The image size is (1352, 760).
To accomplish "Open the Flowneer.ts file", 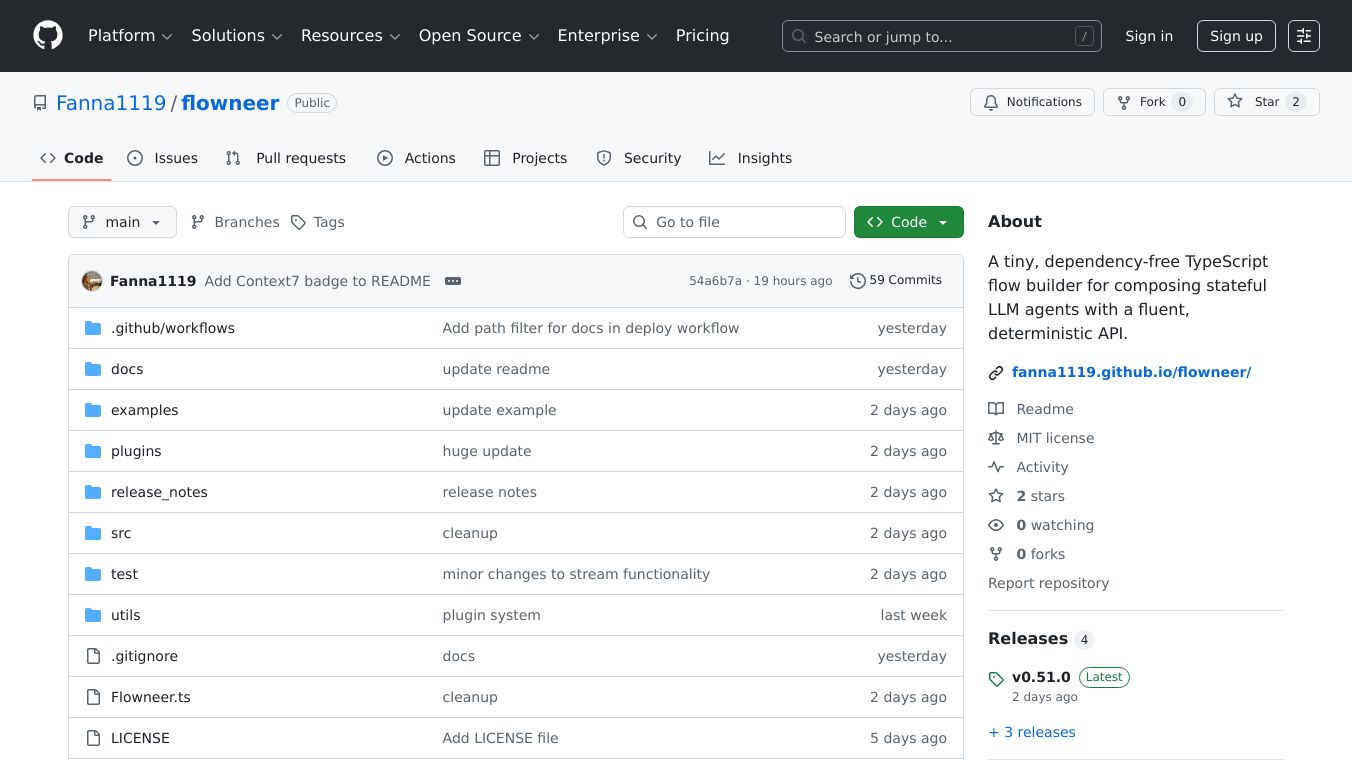I will coord(150,697).
